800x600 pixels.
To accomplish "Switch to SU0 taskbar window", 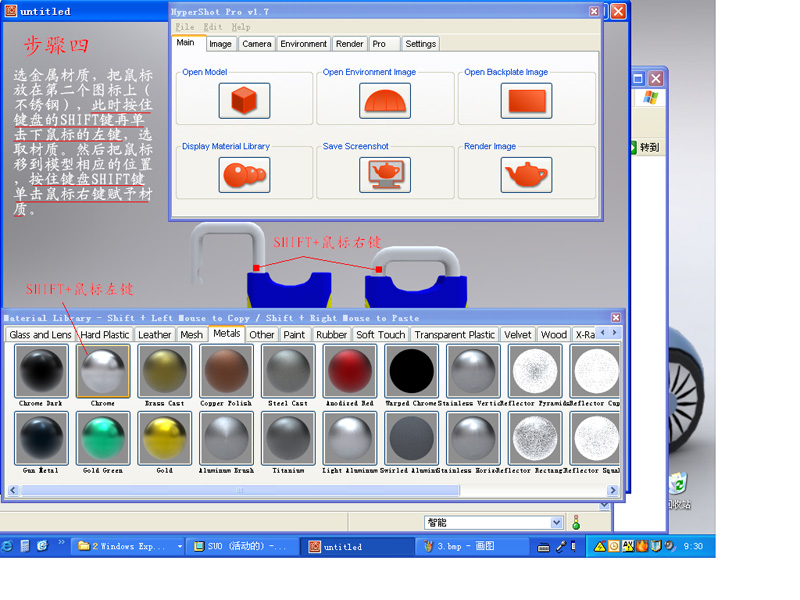I will [241, 546].
